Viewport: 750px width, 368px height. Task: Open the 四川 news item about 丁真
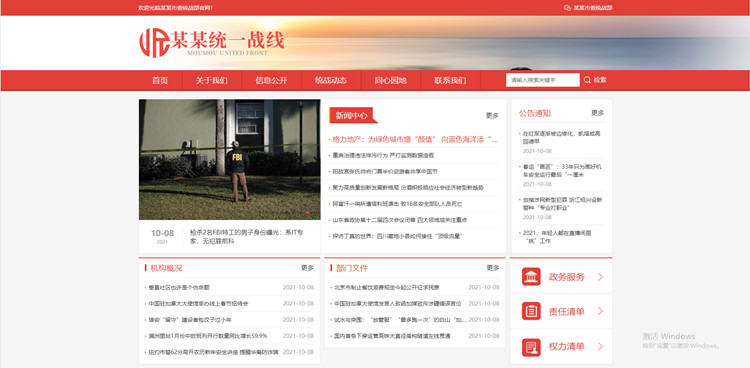click(397, 236)
